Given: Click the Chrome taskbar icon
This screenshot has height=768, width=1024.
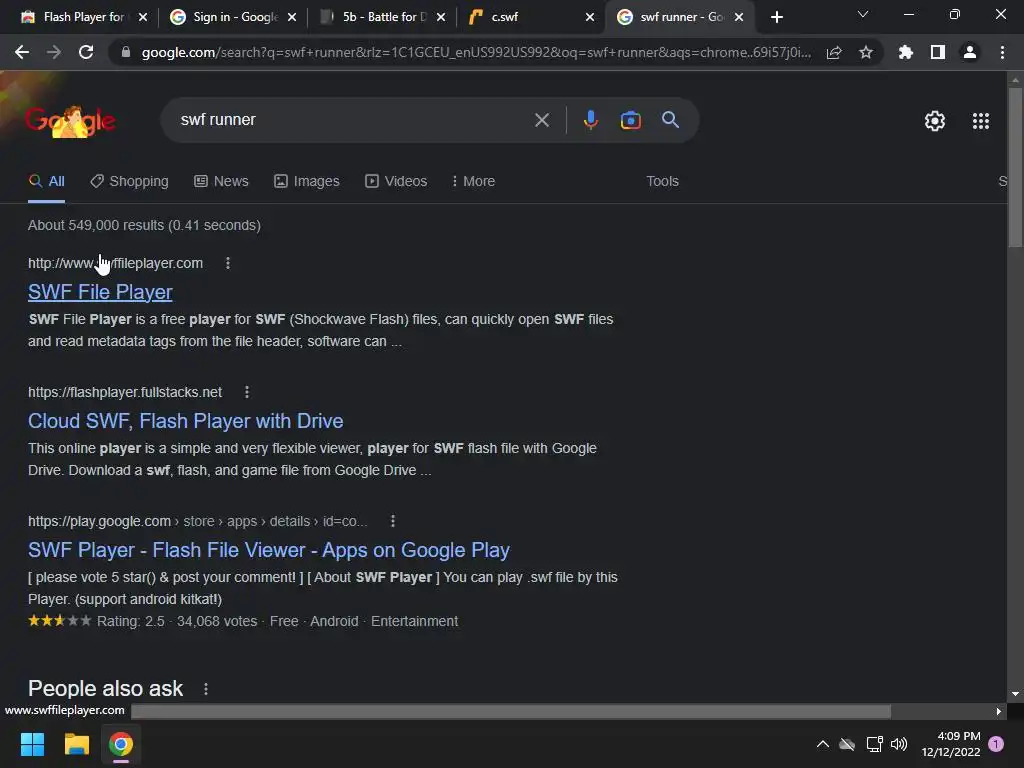Looking at the screenshot, I should click(120, 744).
